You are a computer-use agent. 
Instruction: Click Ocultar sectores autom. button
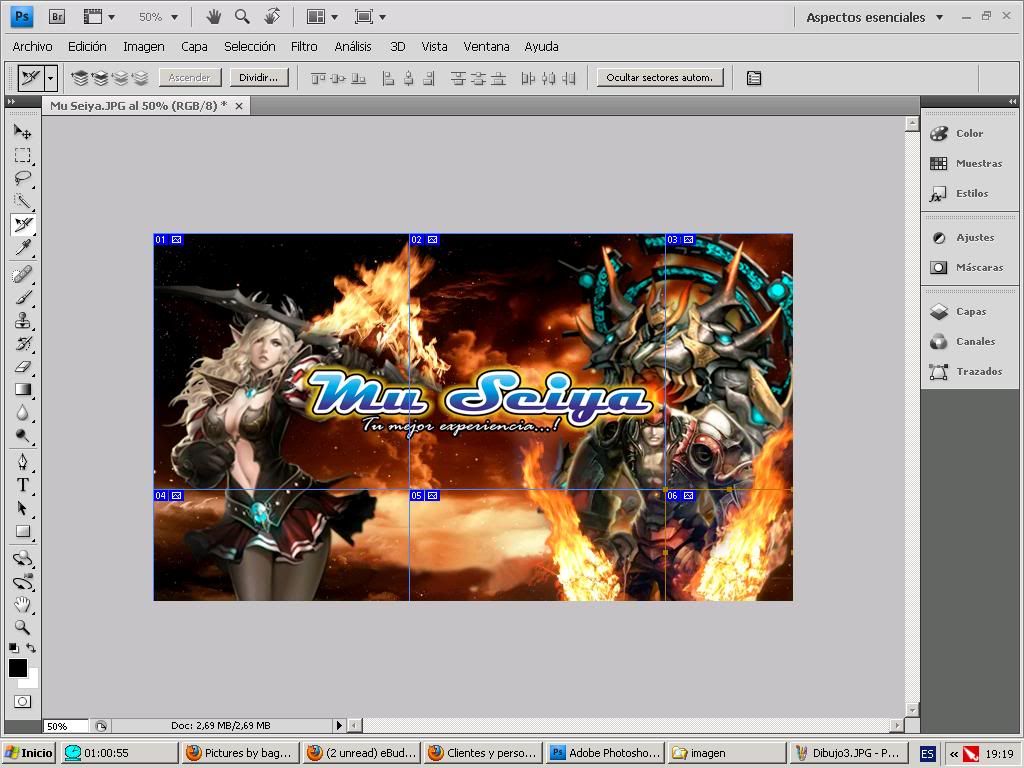click(660, 78)
